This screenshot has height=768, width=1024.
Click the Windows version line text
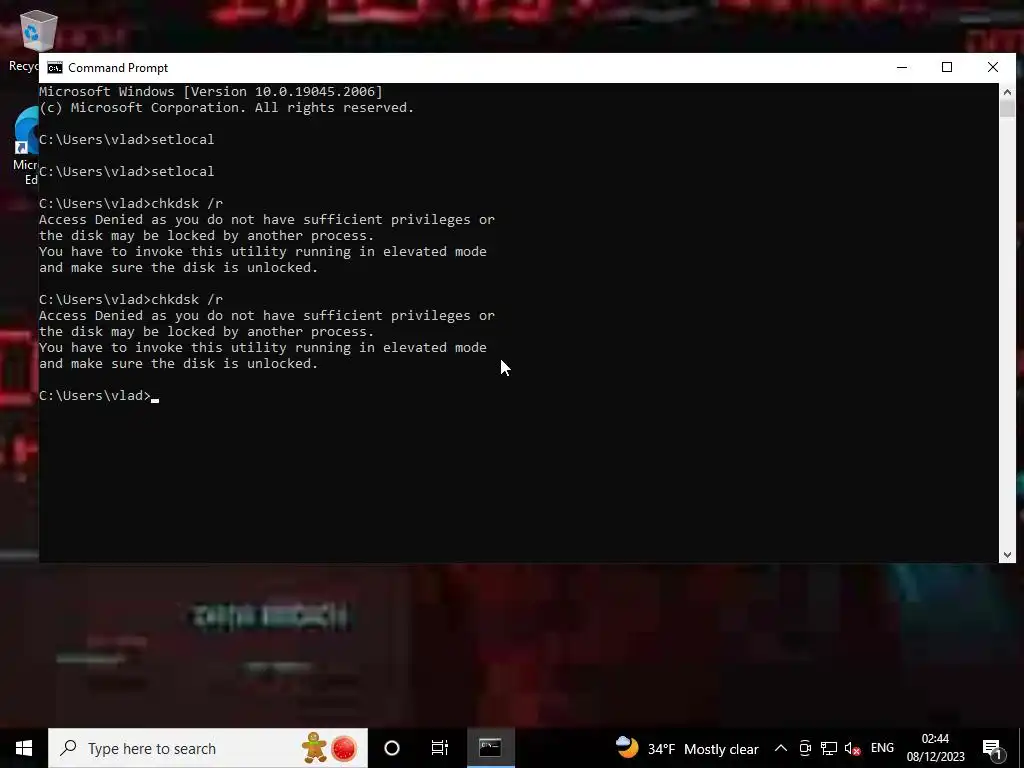[211, 91]
